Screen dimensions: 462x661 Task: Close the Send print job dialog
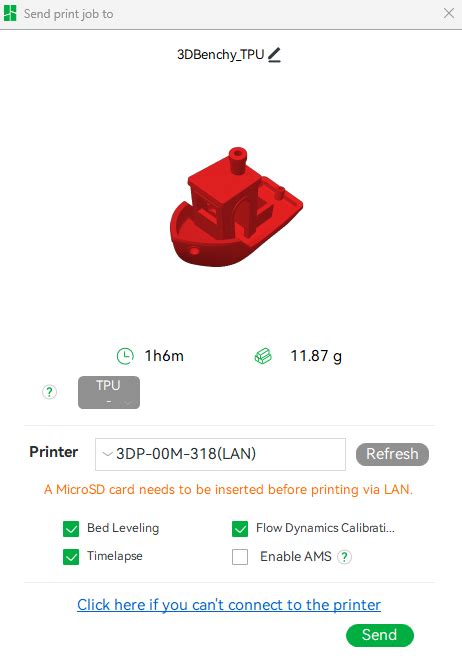point(449,13)
